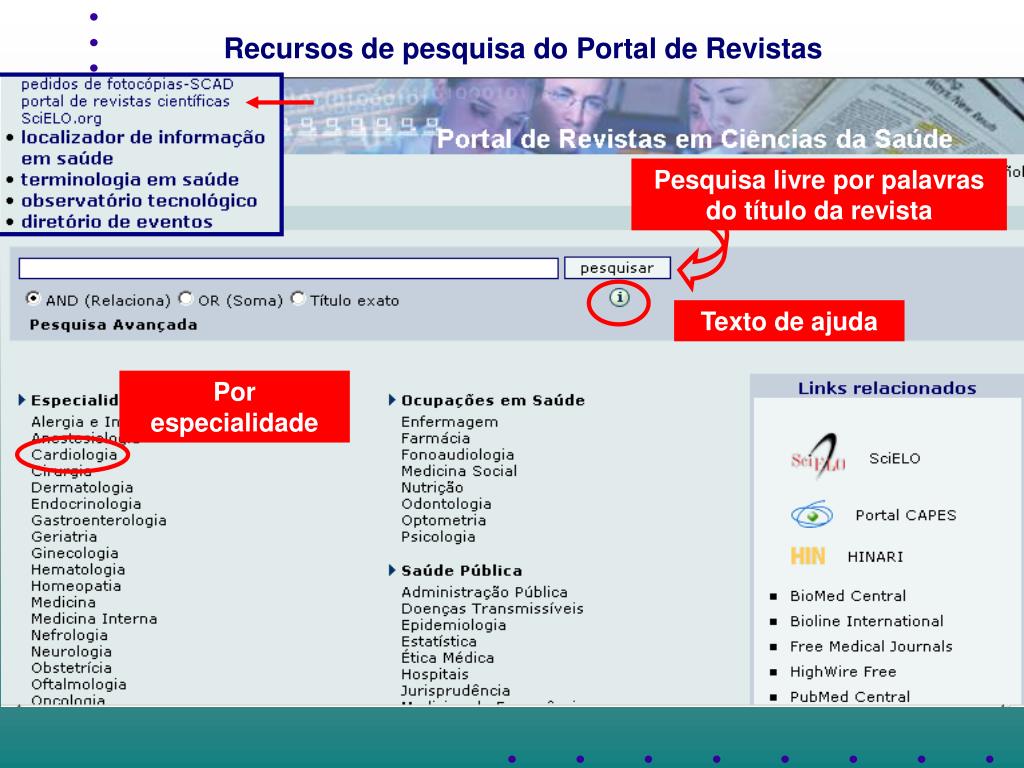Open the Nefrologia specialty link

69,635
